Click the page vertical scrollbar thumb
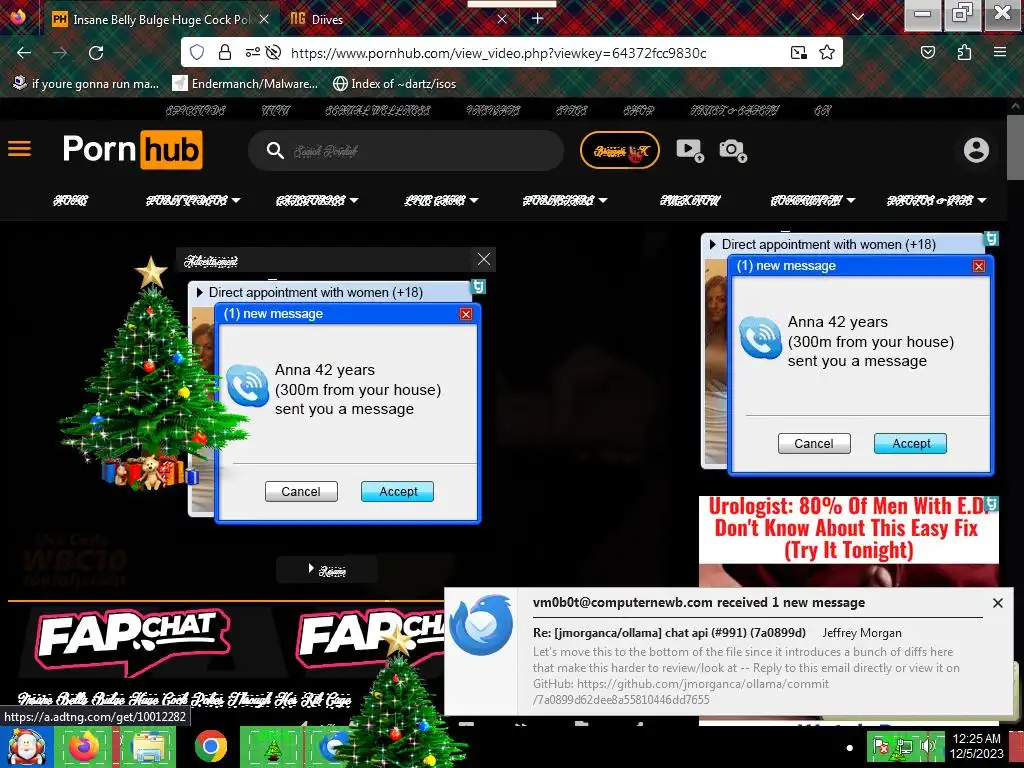The width and height of the screenshot is (1024, 768). tap(1014, 147)
